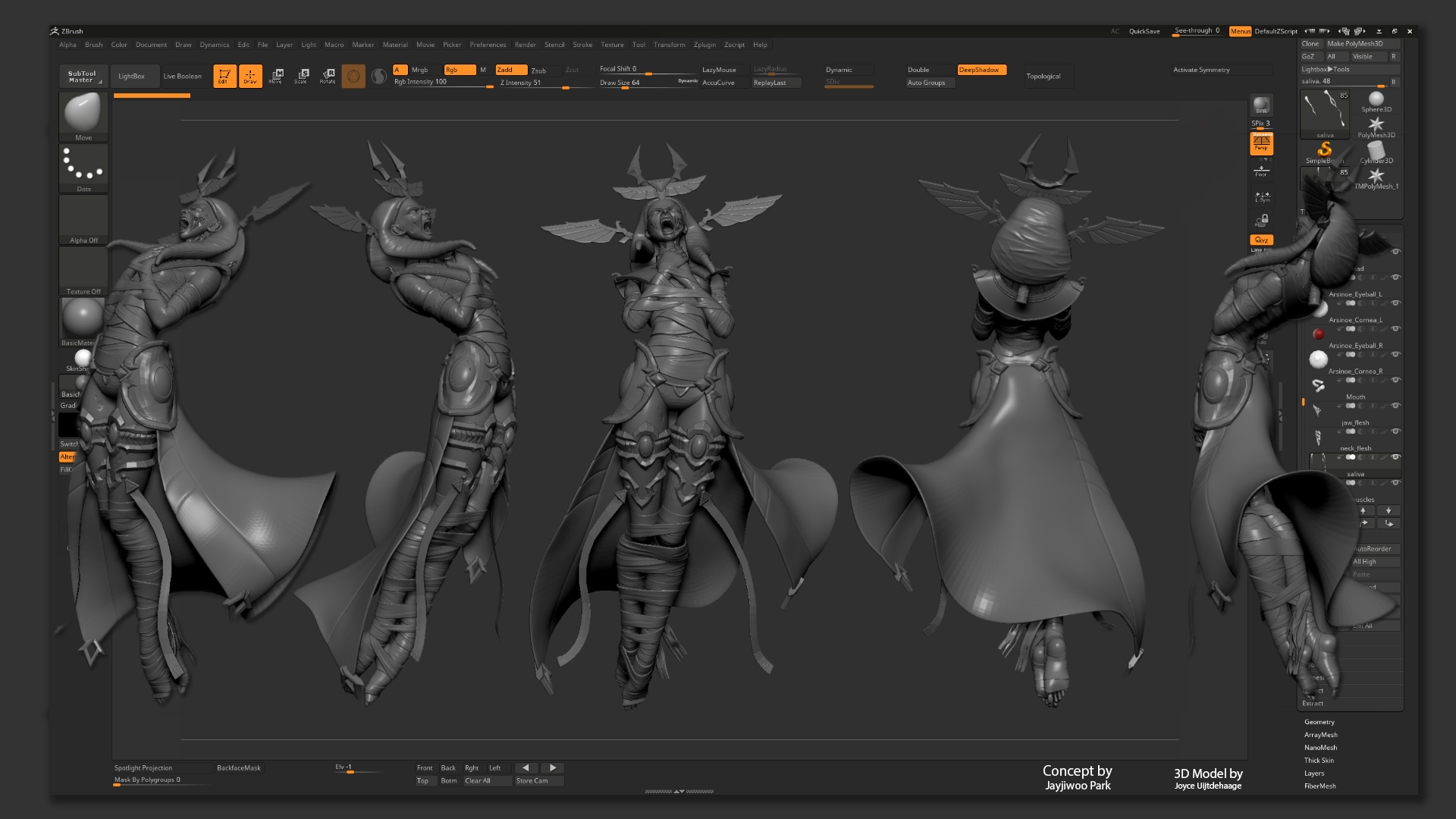The height and width of the screenshot is (819, 1456).
Task: Open the Stroke menu
Action: (582, 45)
